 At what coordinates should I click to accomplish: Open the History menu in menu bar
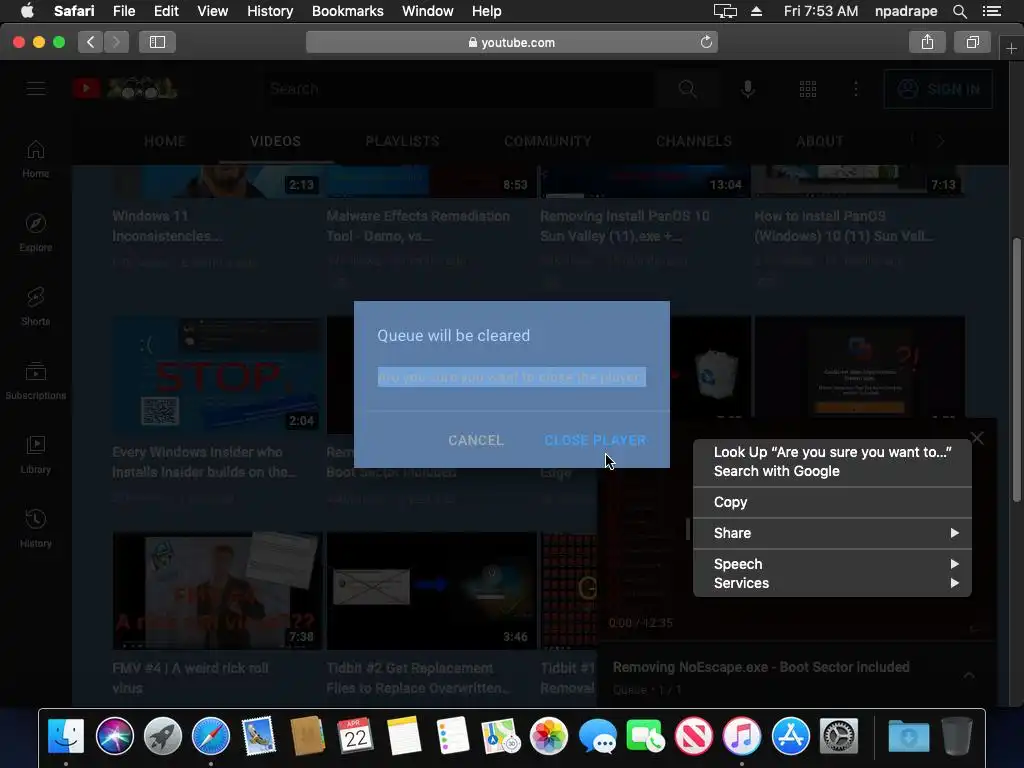(x=270, y=11)
